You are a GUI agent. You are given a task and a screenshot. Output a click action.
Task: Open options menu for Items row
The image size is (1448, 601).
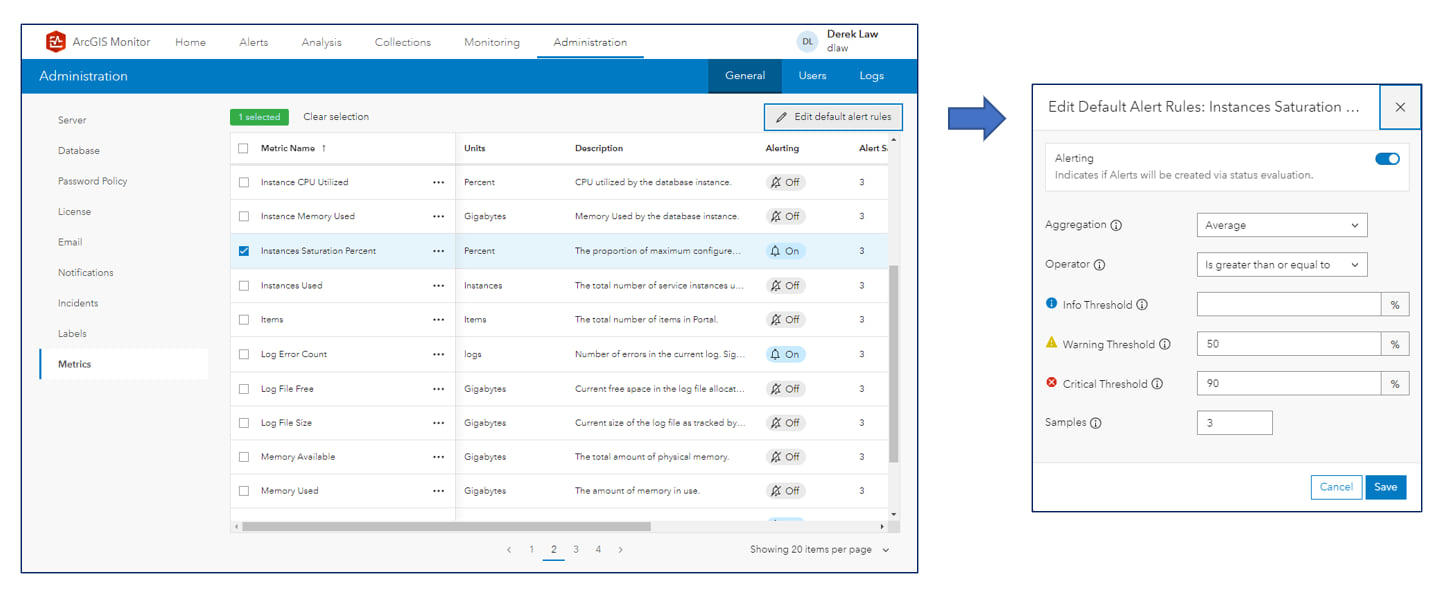438,320
